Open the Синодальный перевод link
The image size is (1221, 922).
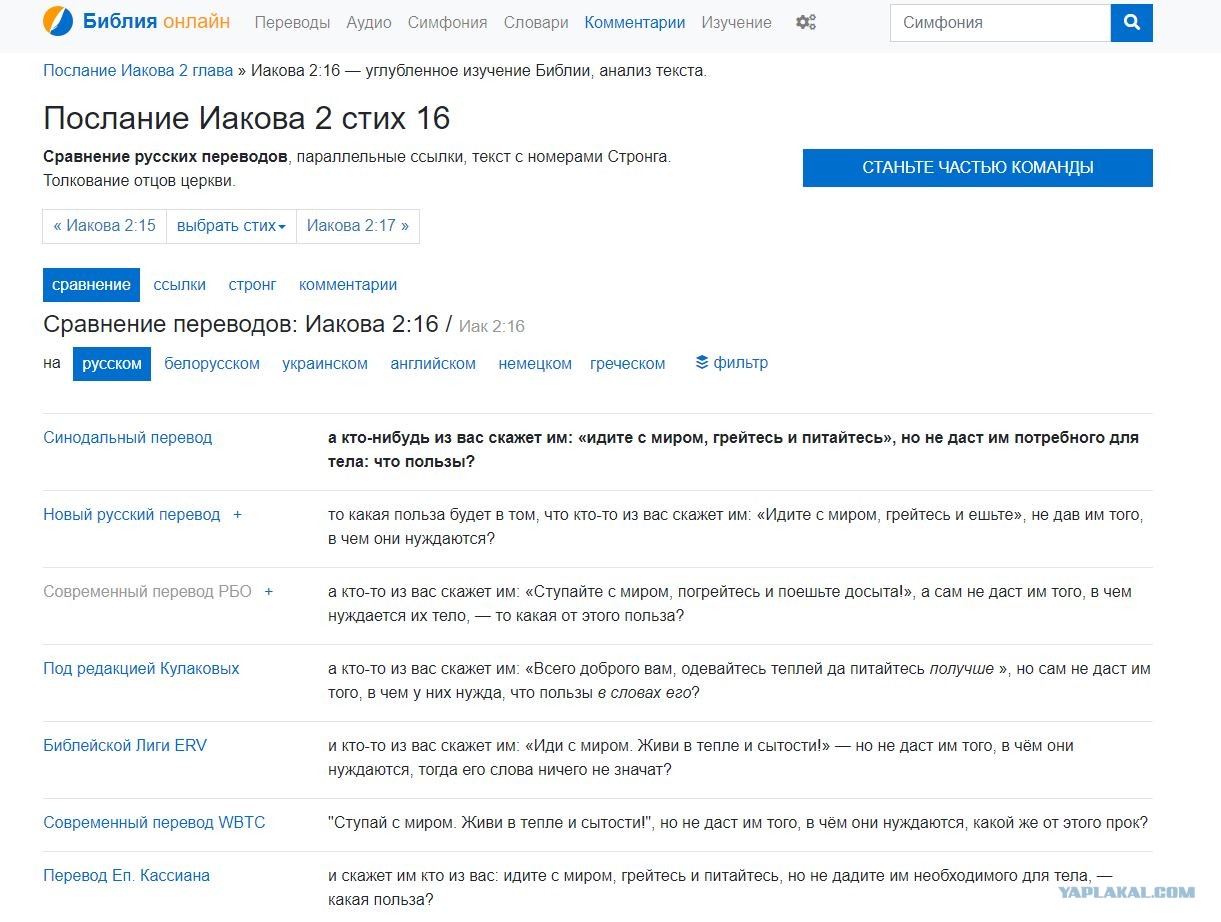point(128,438)
